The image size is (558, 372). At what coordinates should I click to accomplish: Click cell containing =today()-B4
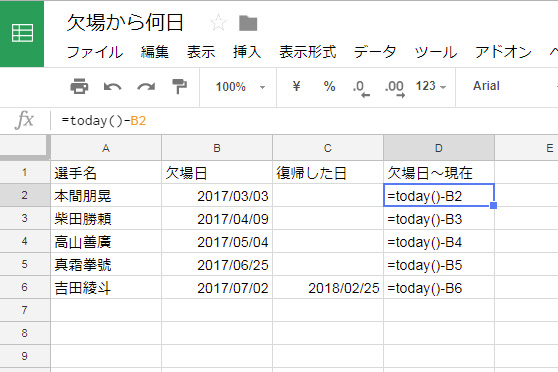tap(439, 241)
